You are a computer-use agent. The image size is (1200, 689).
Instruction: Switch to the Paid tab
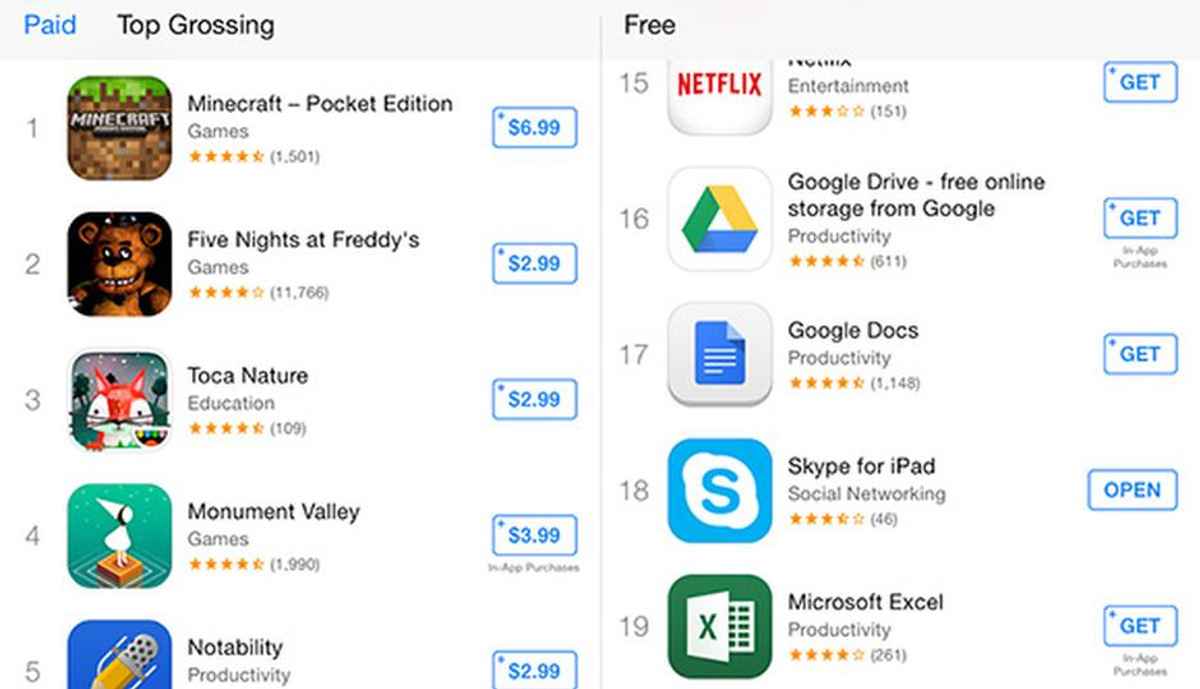[49, 25]
